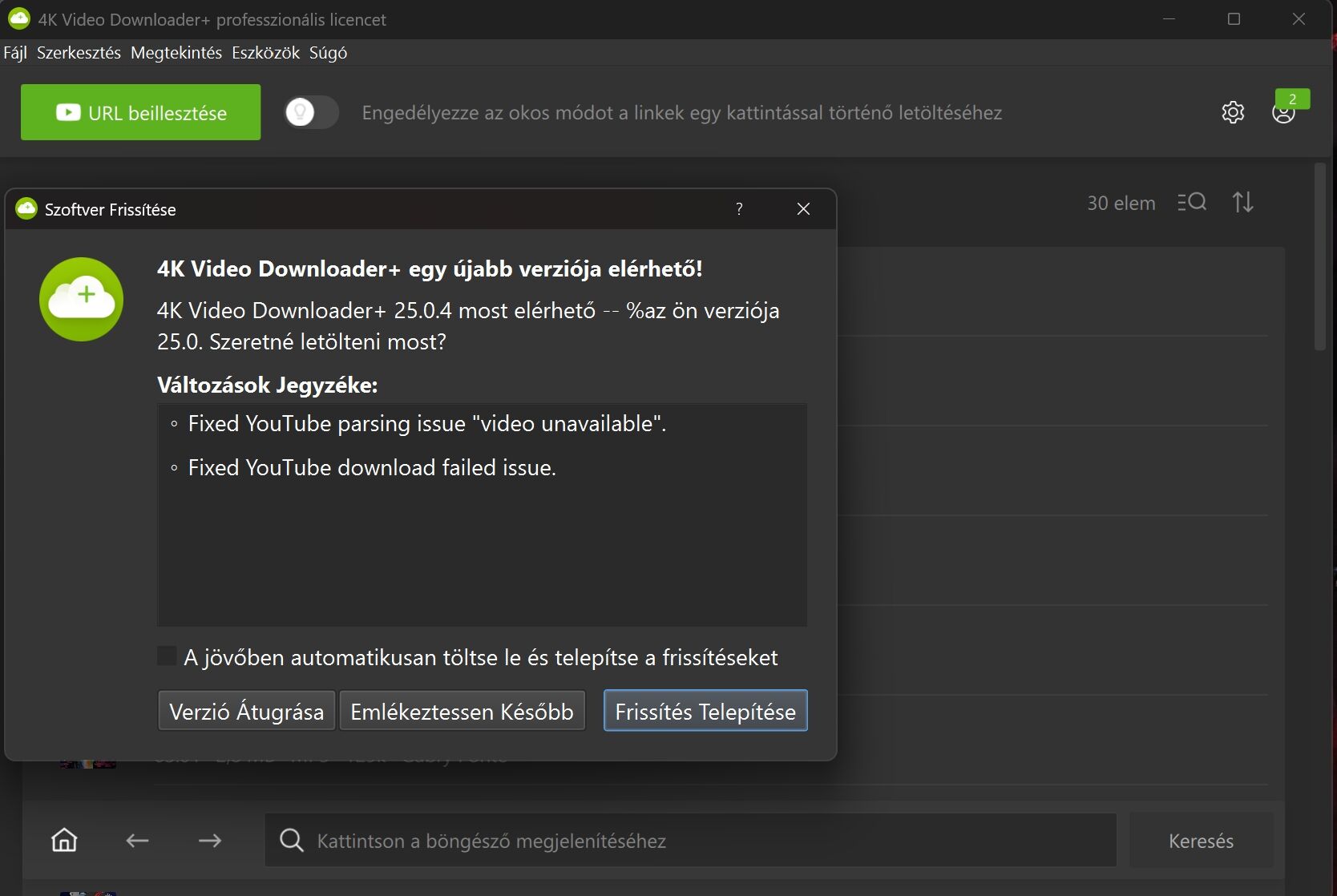1337x896 pixels.
Task: Check automatic update download and install checkbox
Action: tap(167, 656)
